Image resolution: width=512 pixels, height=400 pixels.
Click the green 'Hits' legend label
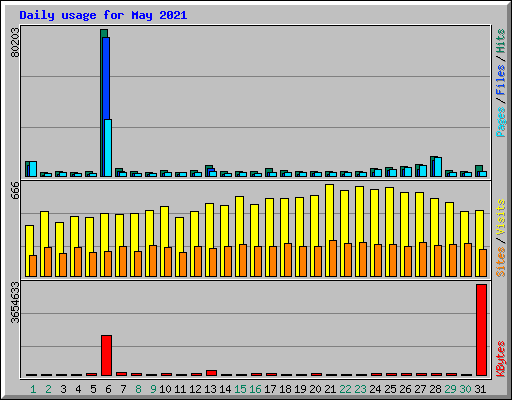tap(501, 41)
